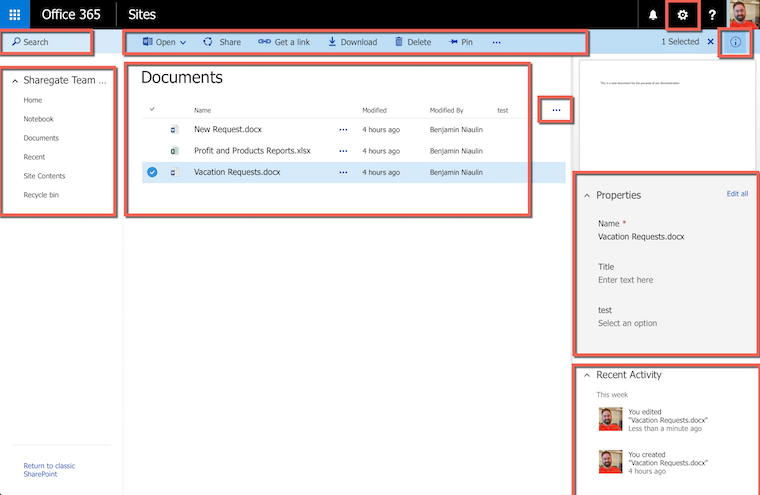
Task: Open Profit and Products Reports.xlsx
Action: 252,151
